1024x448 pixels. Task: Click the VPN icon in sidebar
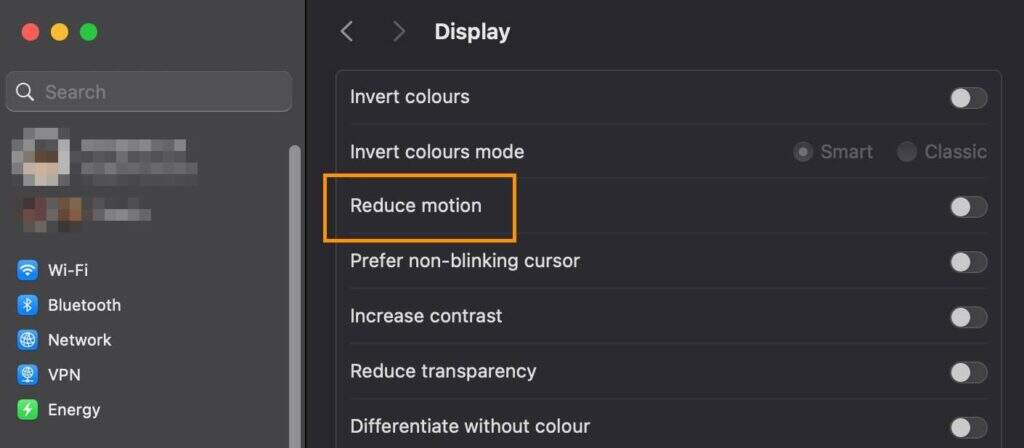(x=28, y=375)
